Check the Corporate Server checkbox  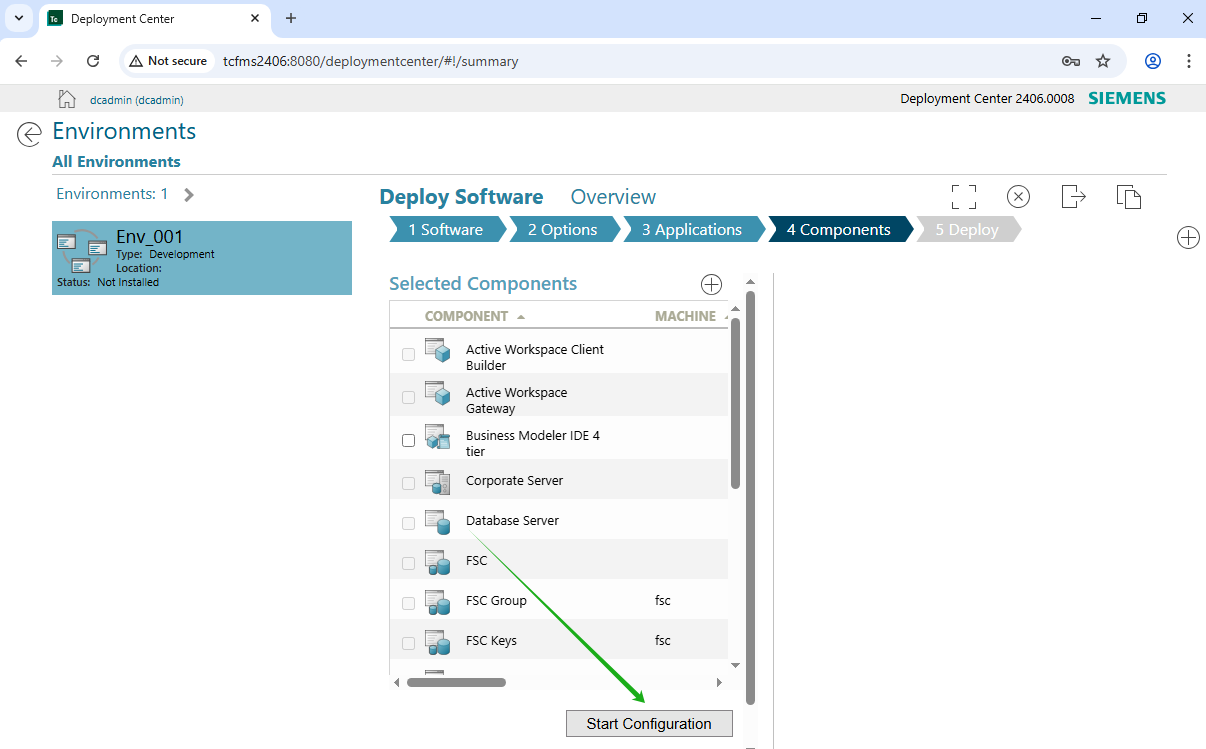pos(408,483)
